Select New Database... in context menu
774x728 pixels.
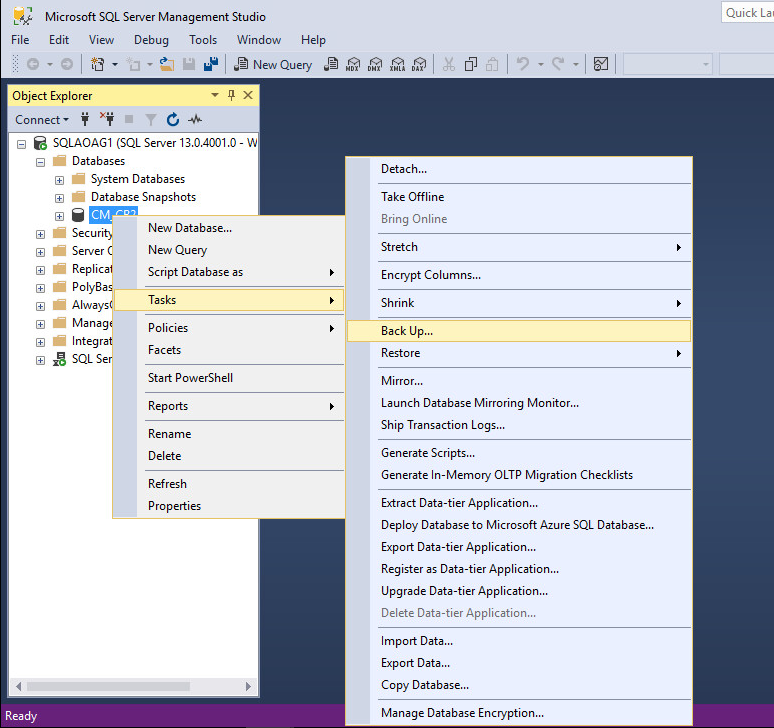click(x=229, y=228)
